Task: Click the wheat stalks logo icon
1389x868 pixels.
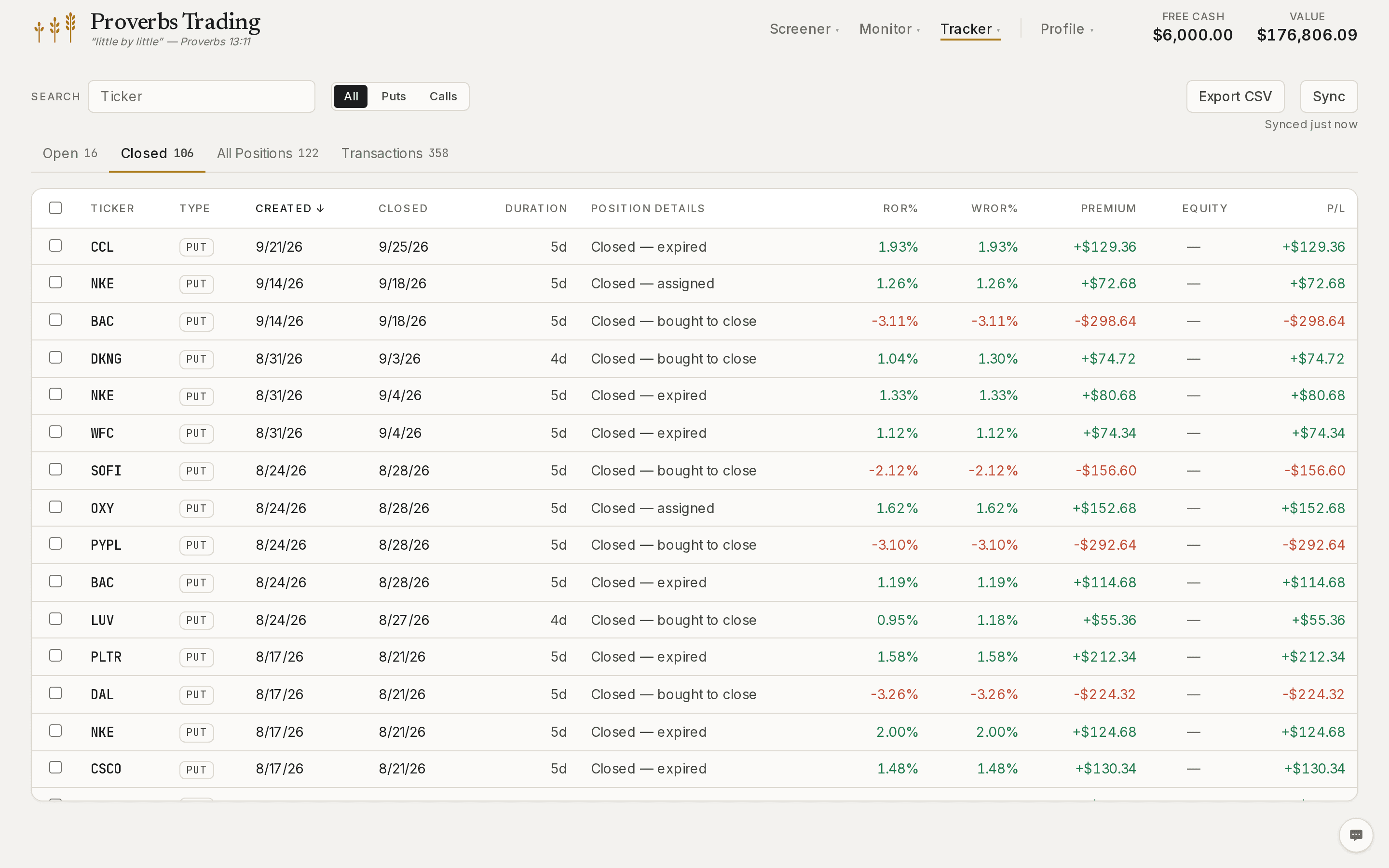Action: (x=55, y=27)
